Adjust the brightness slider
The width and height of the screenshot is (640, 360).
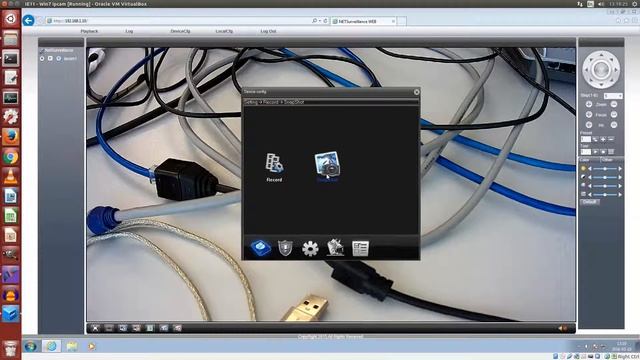click(605, 169)
